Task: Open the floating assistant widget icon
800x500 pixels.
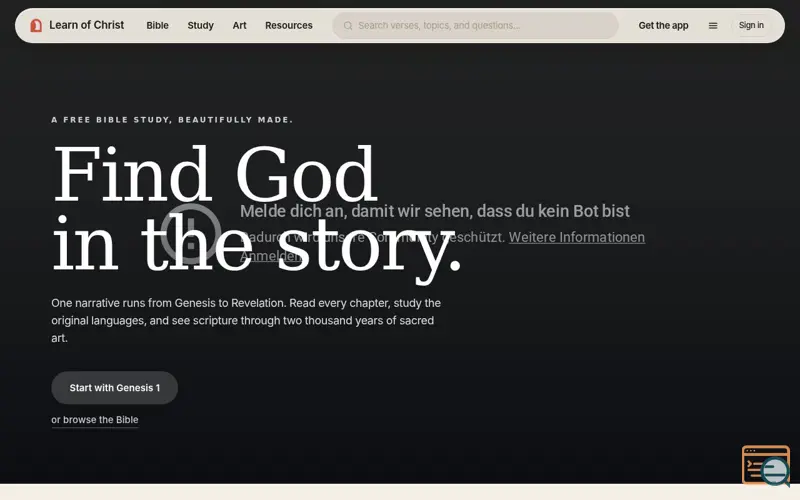Action: pyautogui.click(x=766, y=465)
